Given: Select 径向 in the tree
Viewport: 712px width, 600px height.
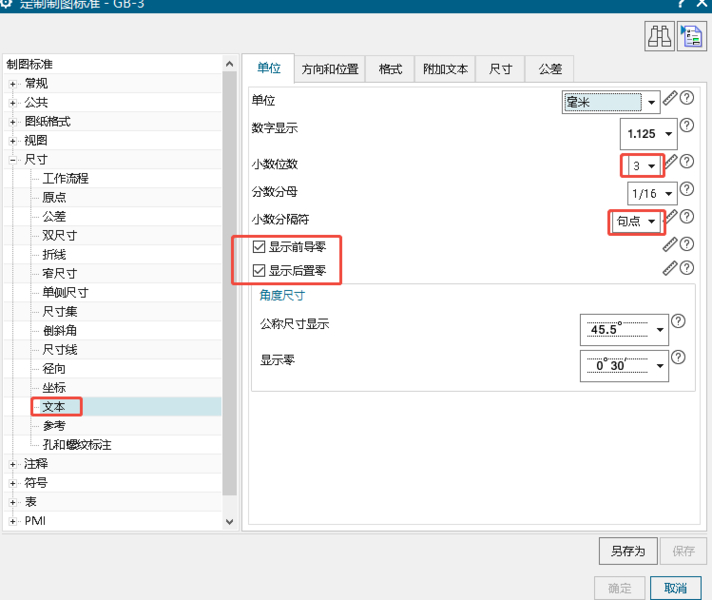Looking at the screenshot, I should 54,369.
